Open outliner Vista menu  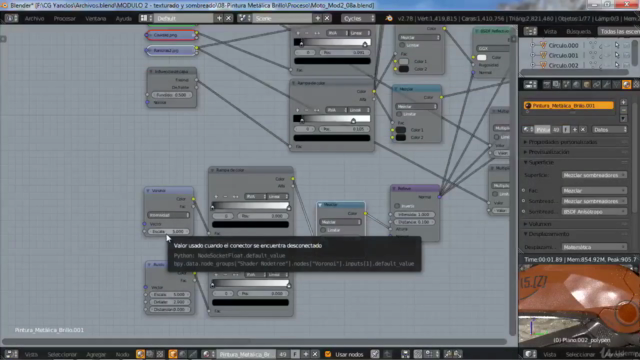[550, 31]
